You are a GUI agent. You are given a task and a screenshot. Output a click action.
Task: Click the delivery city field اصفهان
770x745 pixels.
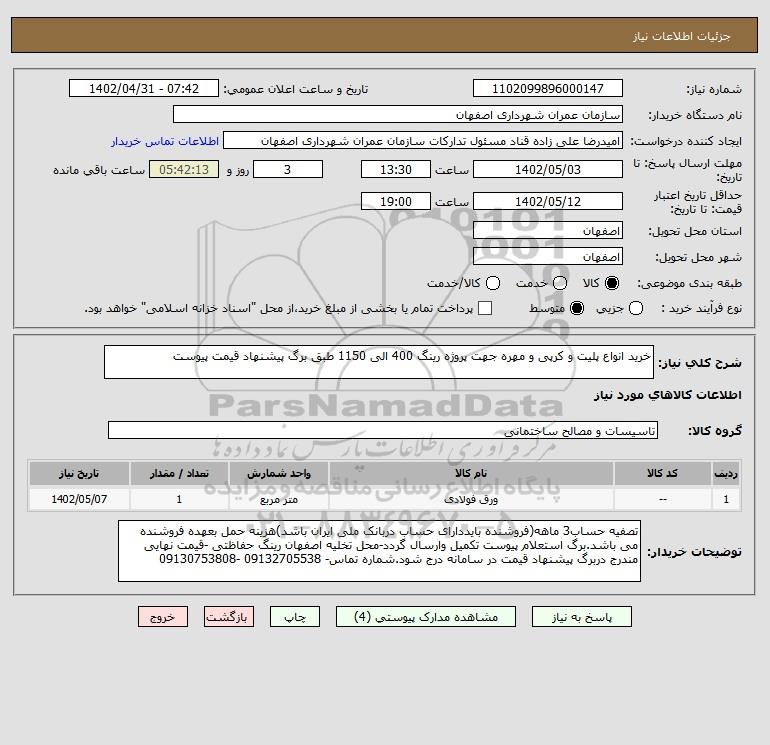pos(548,256)
